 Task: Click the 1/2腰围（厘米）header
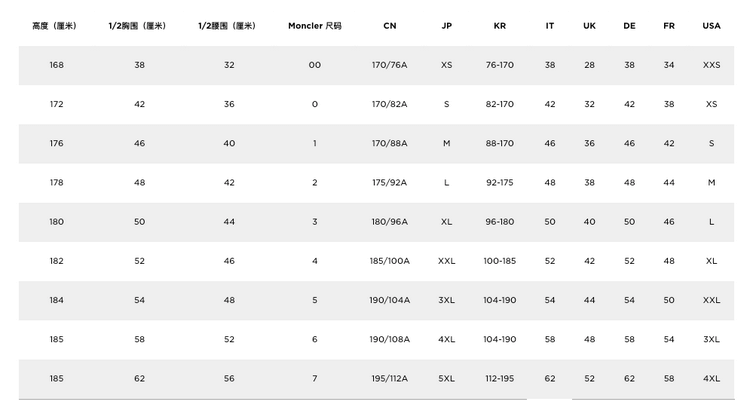coord(227,26)
